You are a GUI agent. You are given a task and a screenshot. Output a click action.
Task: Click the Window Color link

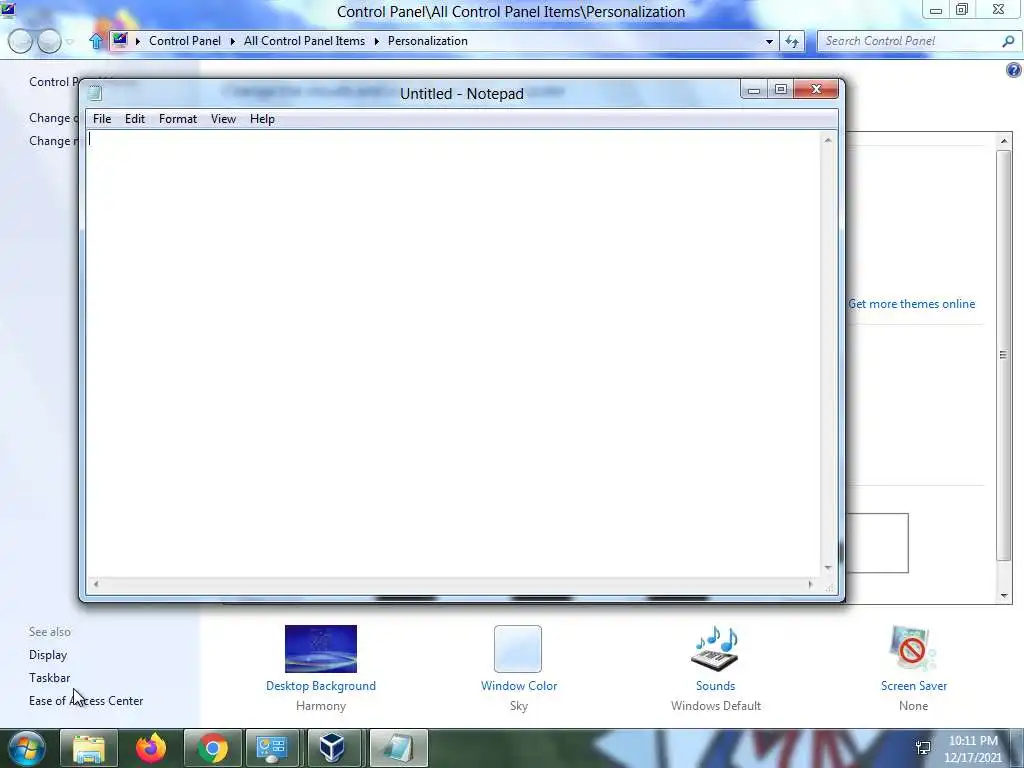519,686
